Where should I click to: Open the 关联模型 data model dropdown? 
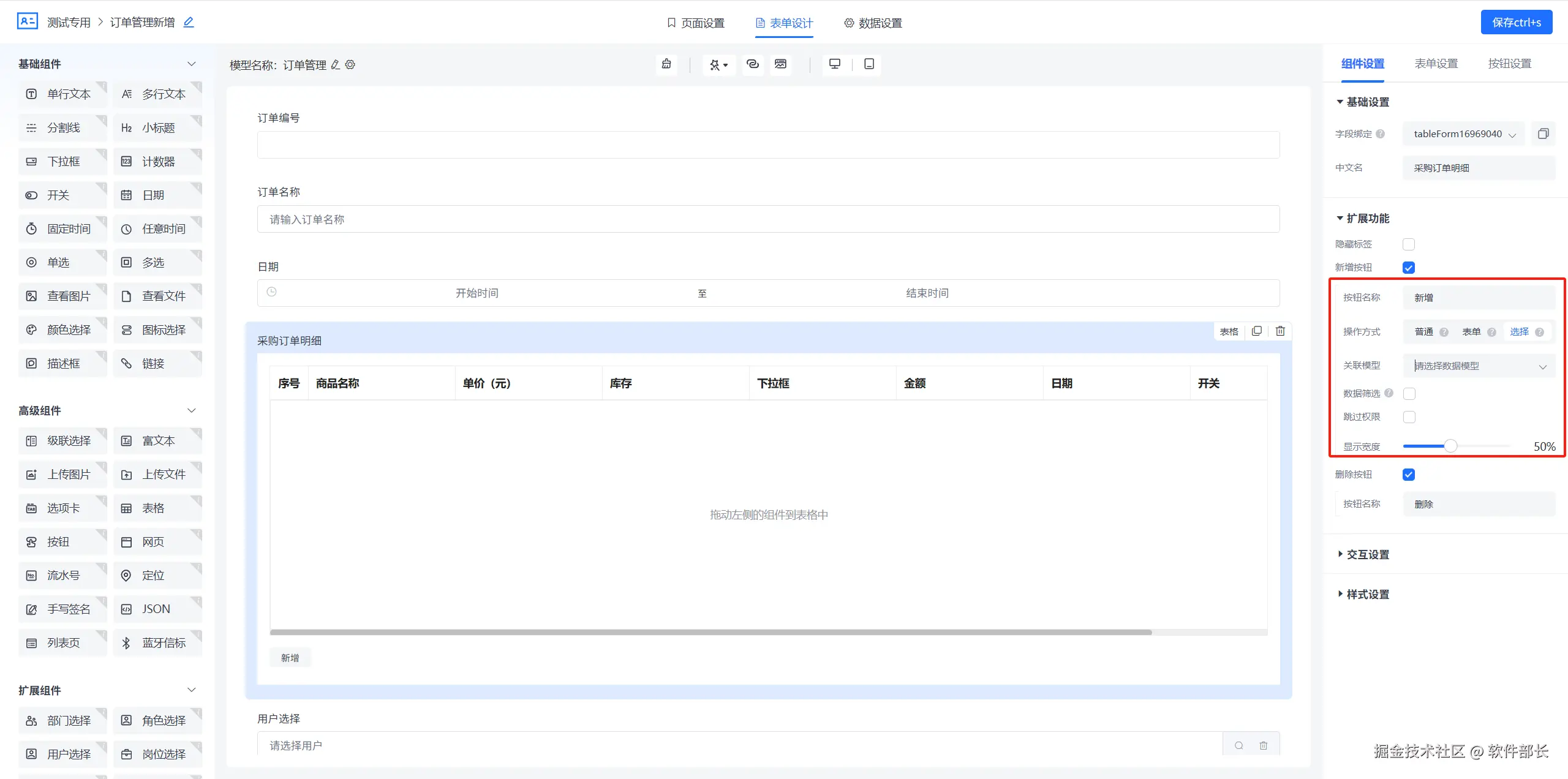pyautogui.click(x=1479, y=366)
